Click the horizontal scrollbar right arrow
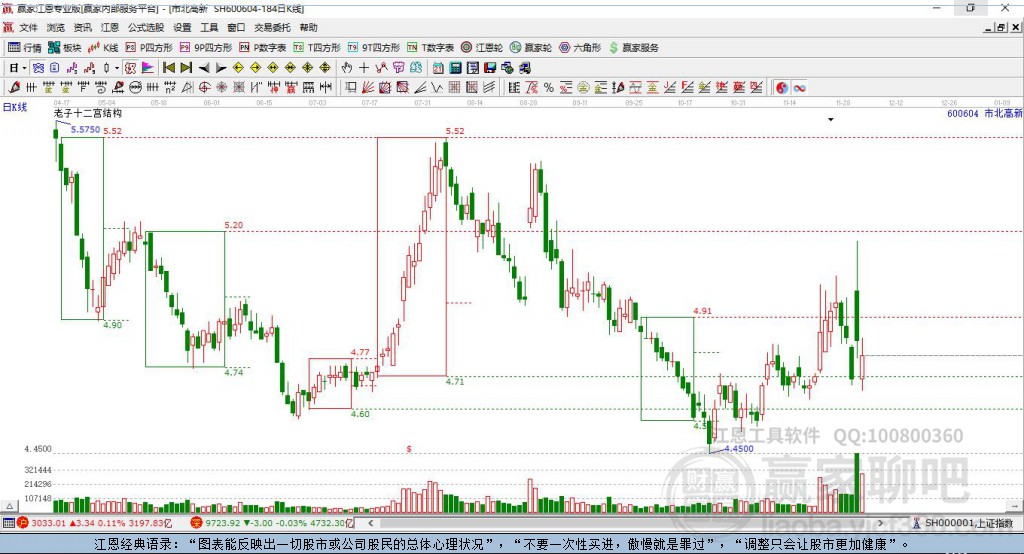 (880, 523)
